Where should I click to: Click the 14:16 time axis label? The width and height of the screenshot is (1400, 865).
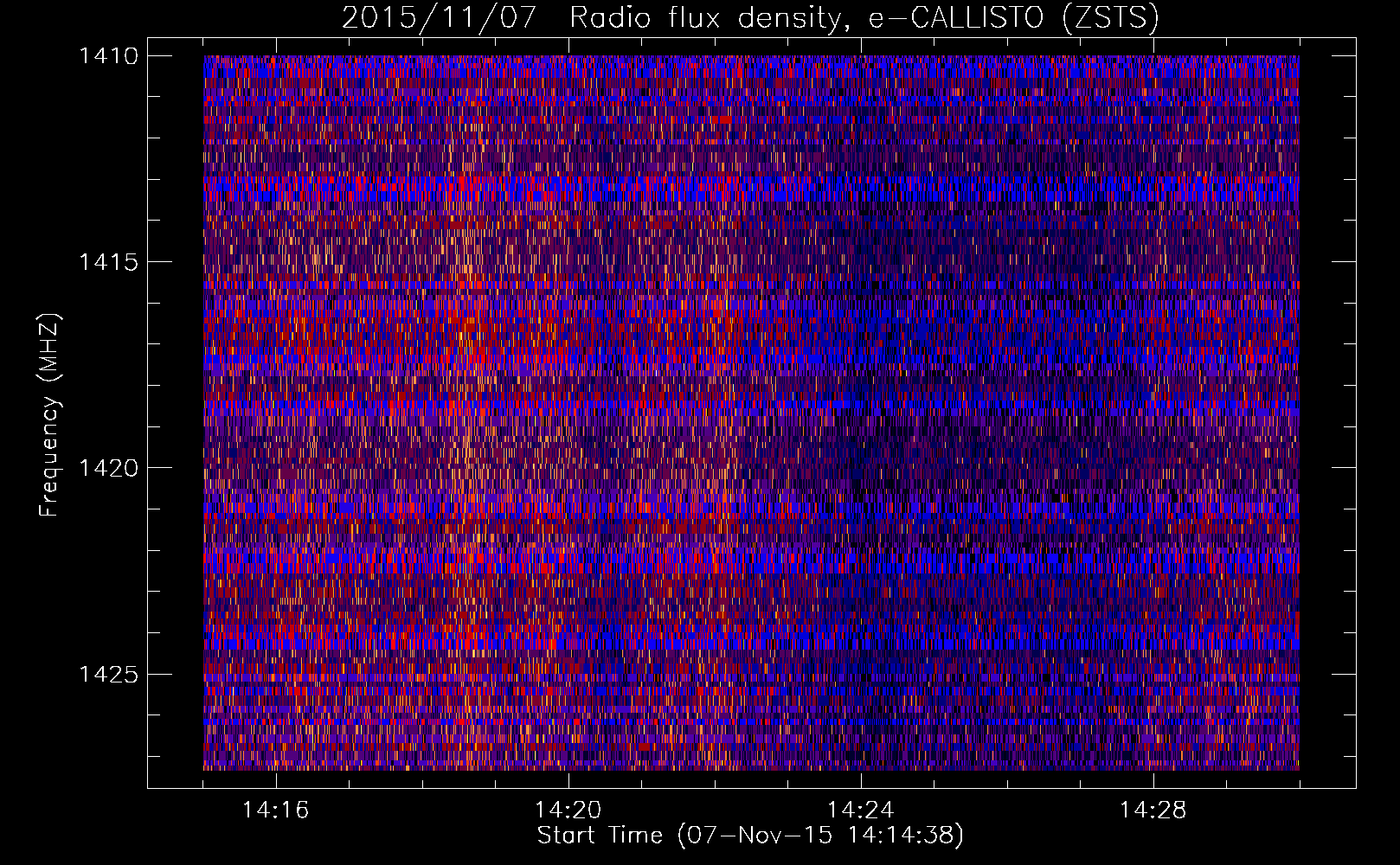click(x=276, y=811)
